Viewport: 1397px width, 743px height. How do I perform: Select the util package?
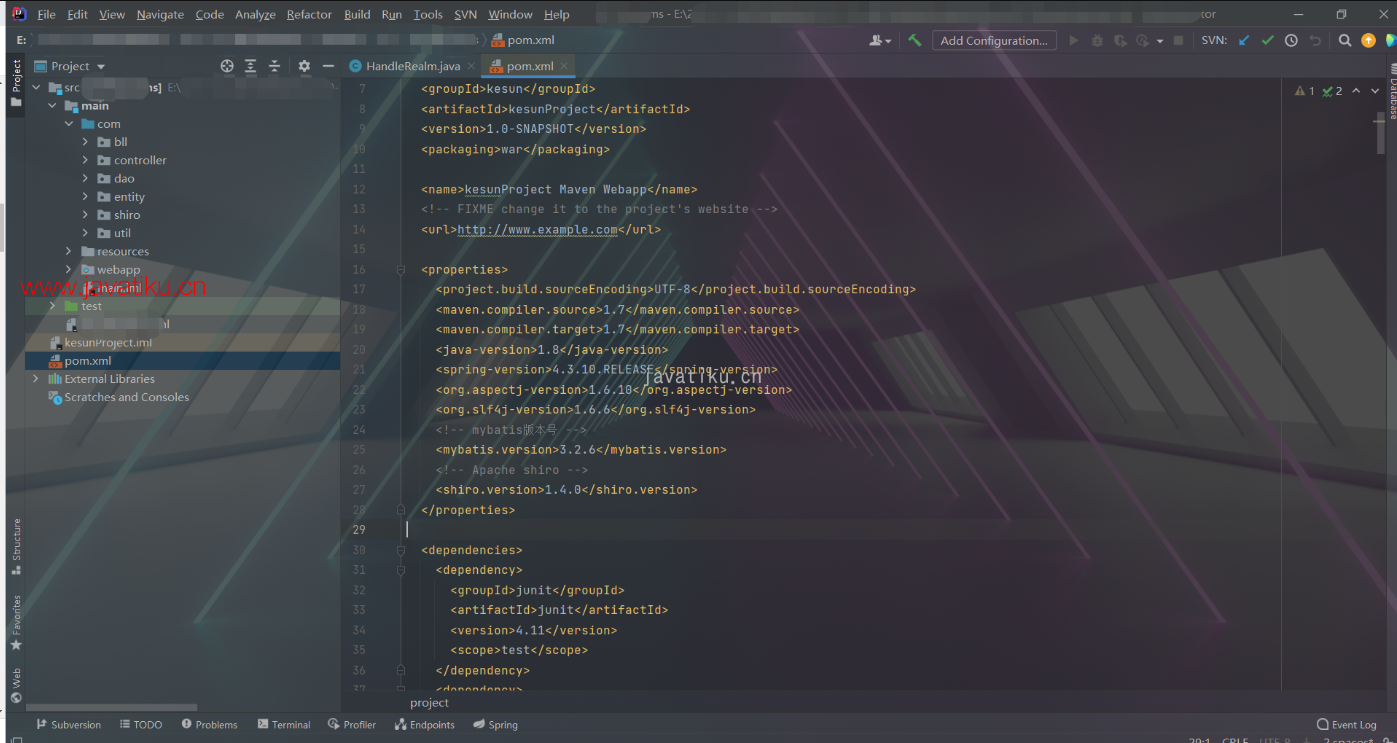click(122, 233)
